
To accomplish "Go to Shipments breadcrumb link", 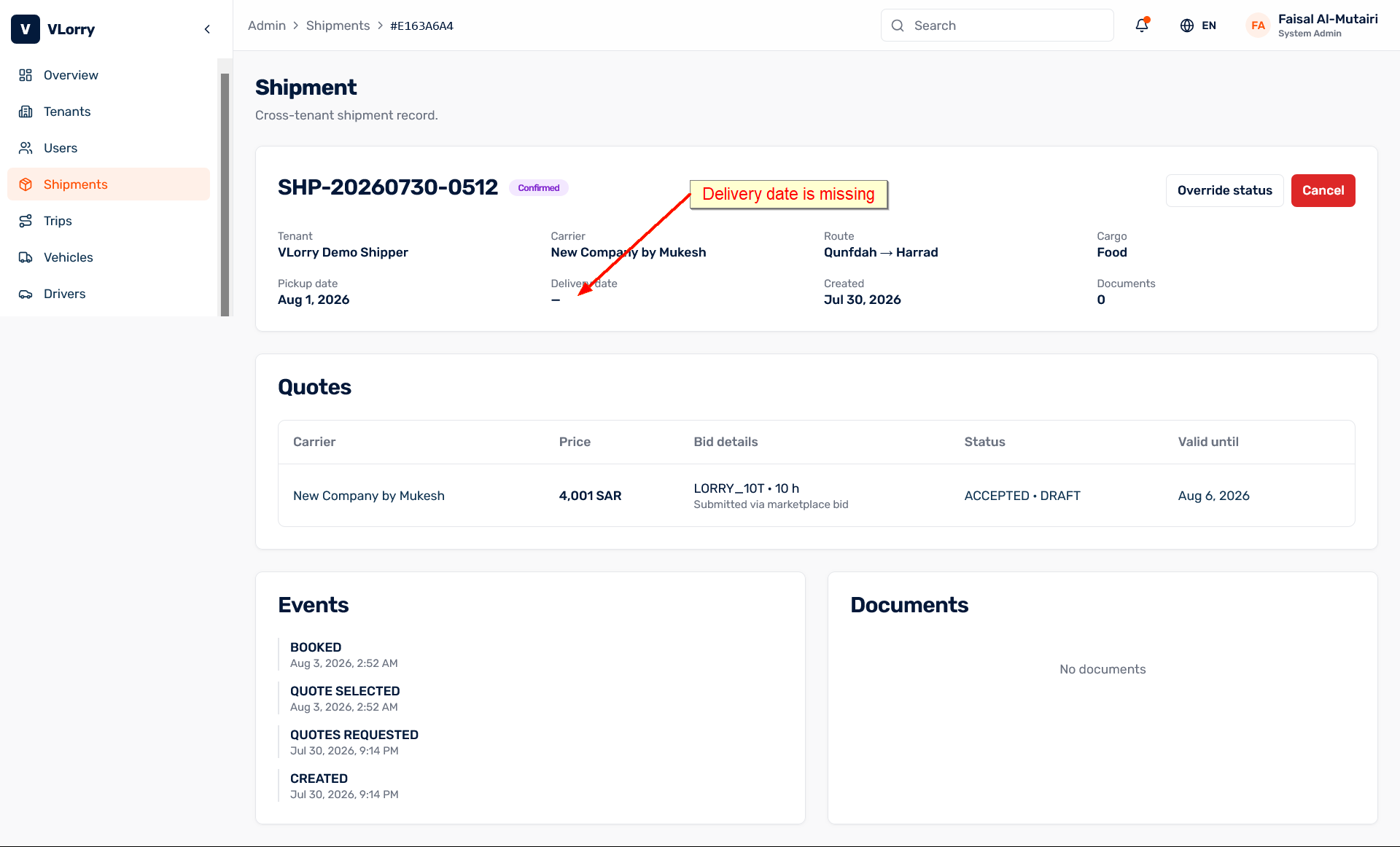I will [338, 26].
